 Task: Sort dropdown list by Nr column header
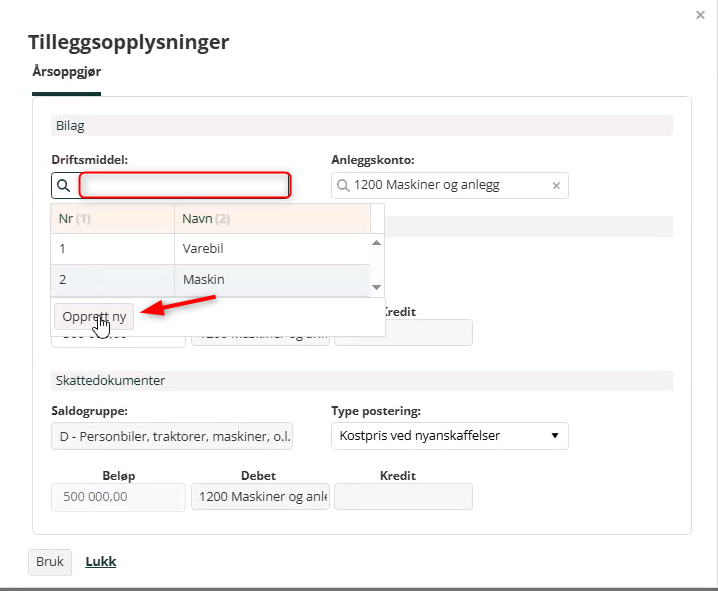(112, 219)
